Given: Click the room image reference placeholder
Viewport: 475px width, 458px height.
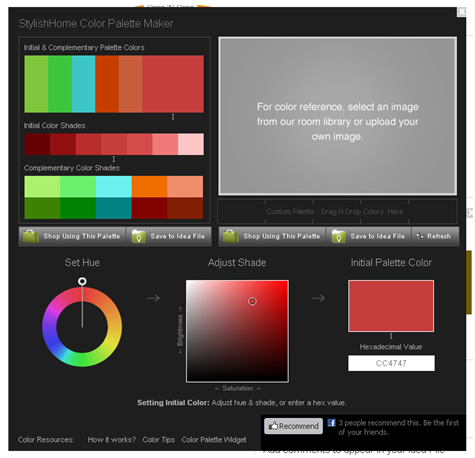Looking at the screenshot, I should tap(337, 116).
